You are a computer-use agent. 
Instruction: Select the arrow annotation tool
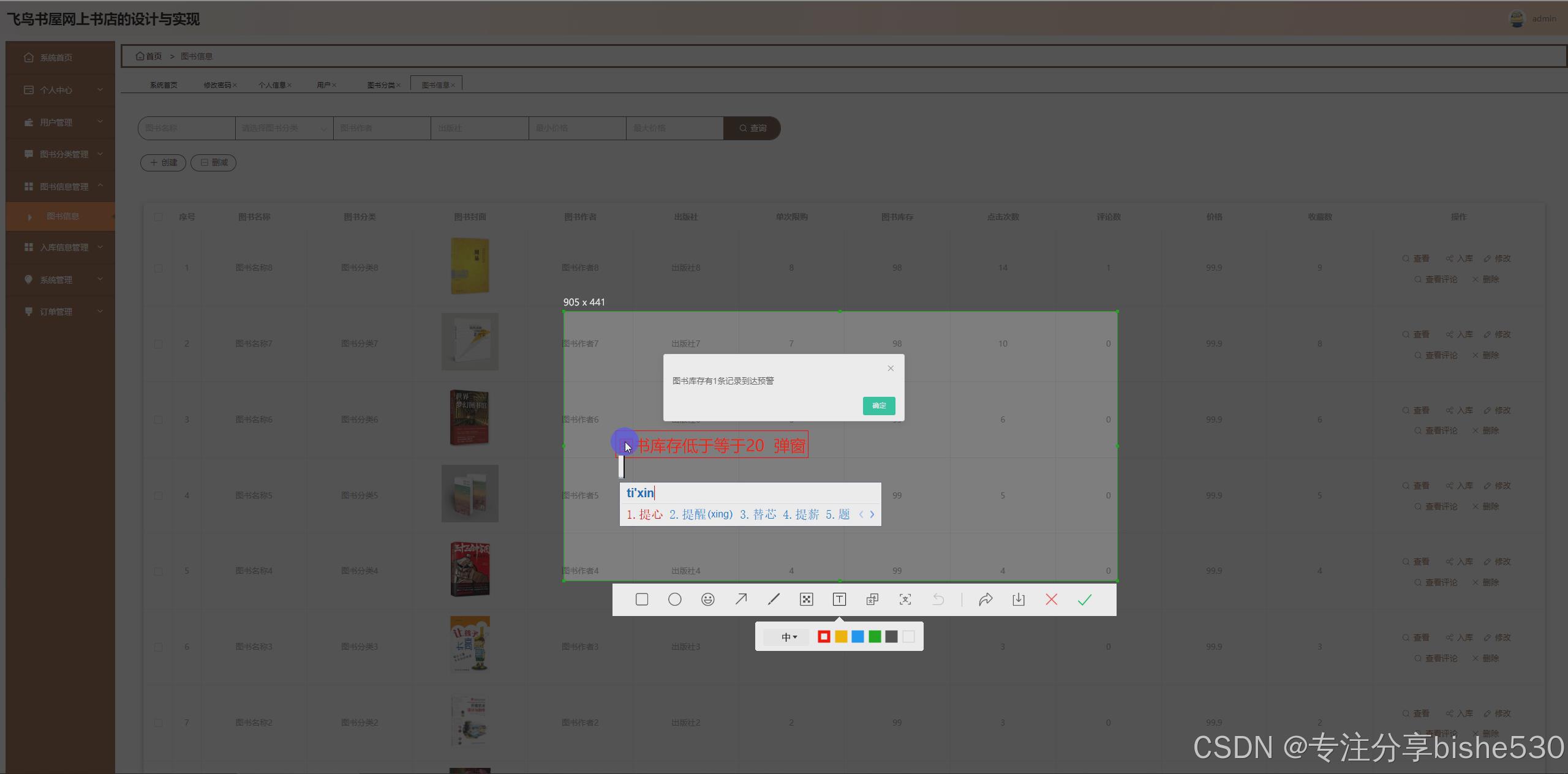[x=741, y=599]
